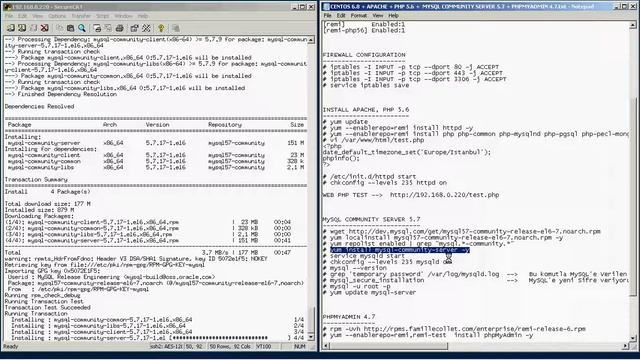Click the SecureCRT title bar app icon
The height and width of the screenshot is (360, 640).
(7, 7)
